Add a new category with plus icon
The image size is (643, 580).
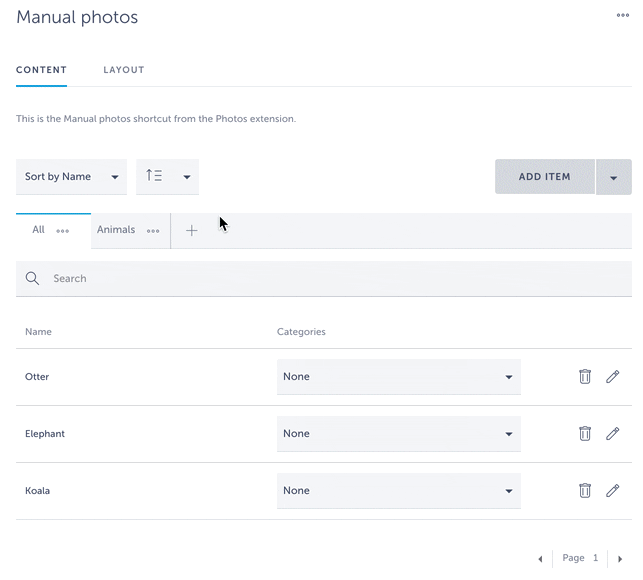pos(192,231)
